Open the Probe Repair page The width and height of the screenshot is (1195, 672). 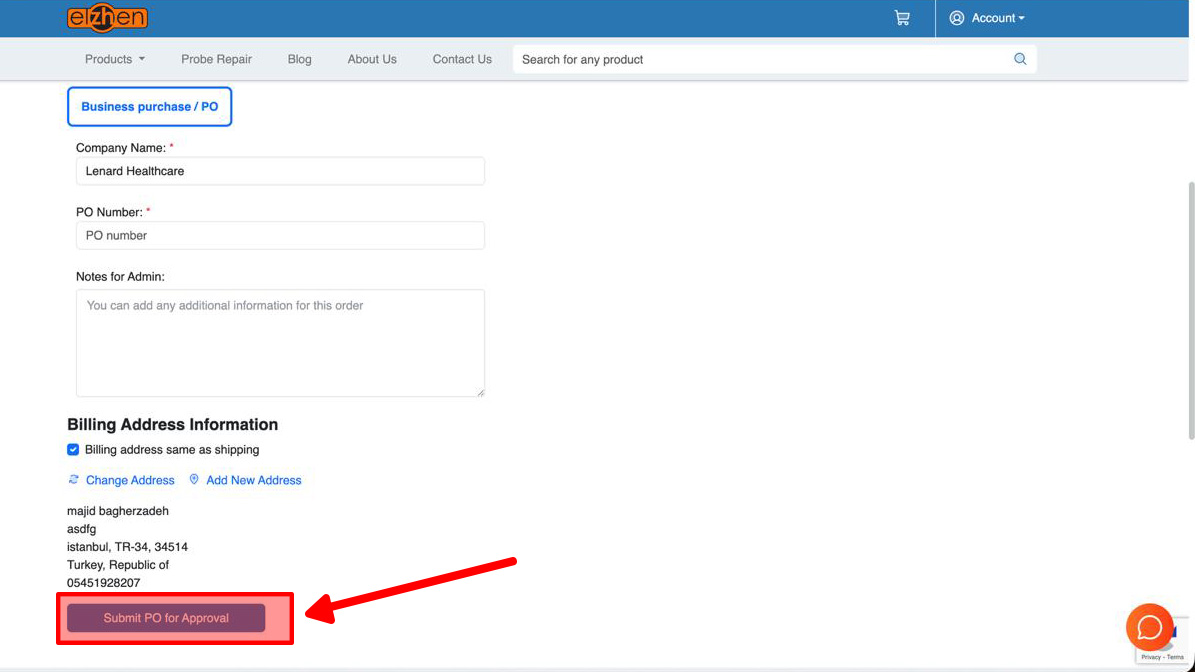click(216, 59)
